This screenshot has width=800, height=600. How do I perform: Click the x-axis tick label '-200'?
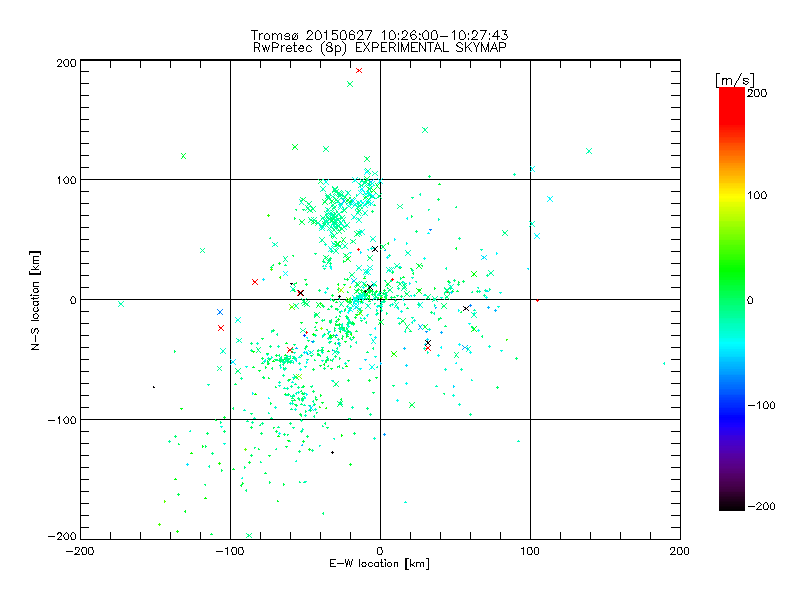click(80, 551)
